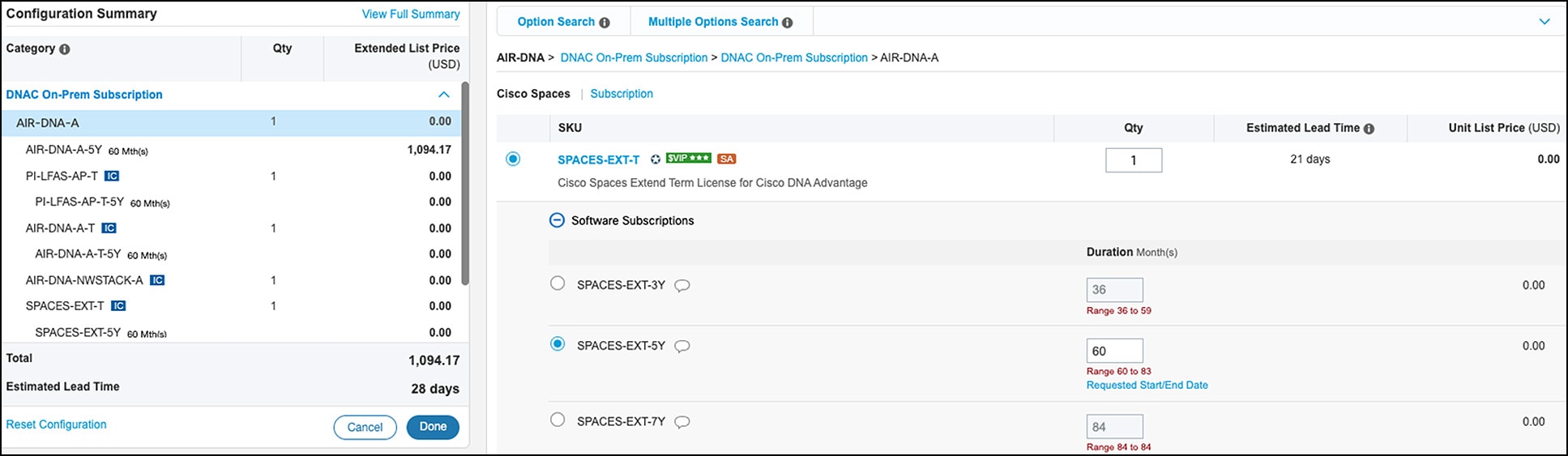
Task: Click the Estimated Lead Time info icon
Action: pos(1369,129)
